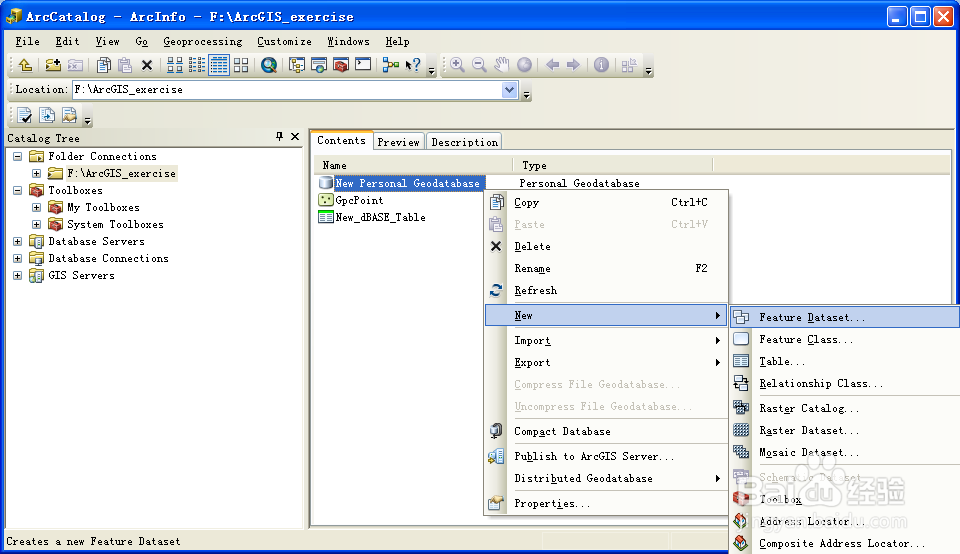This screenshot has height=554, width=960.
Task: Toggle auto-hide pin on Catalog Tree
Action: click(279, 137)
